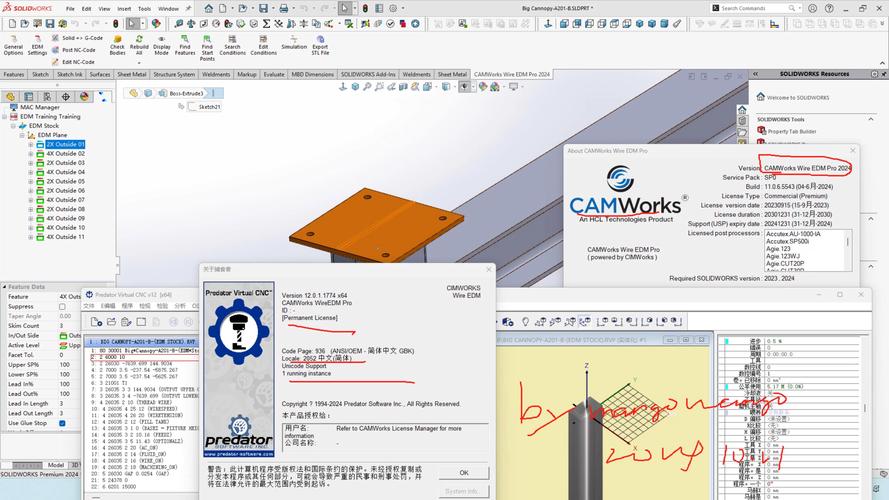Open the Insert menu

[x=124, y=9]
